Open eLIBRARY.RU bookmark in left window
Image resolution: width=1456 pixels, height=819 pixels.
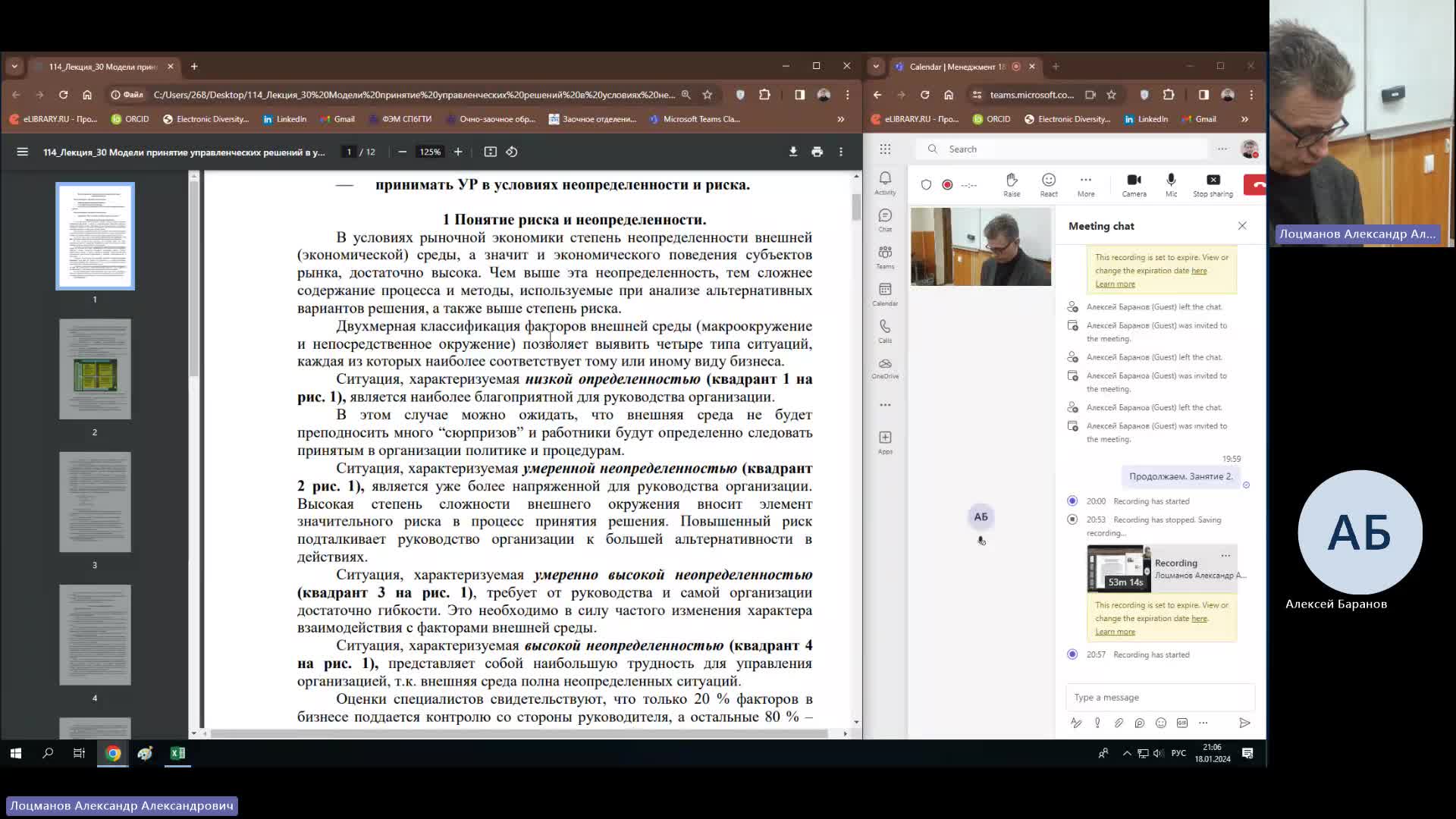click(54, 119)
